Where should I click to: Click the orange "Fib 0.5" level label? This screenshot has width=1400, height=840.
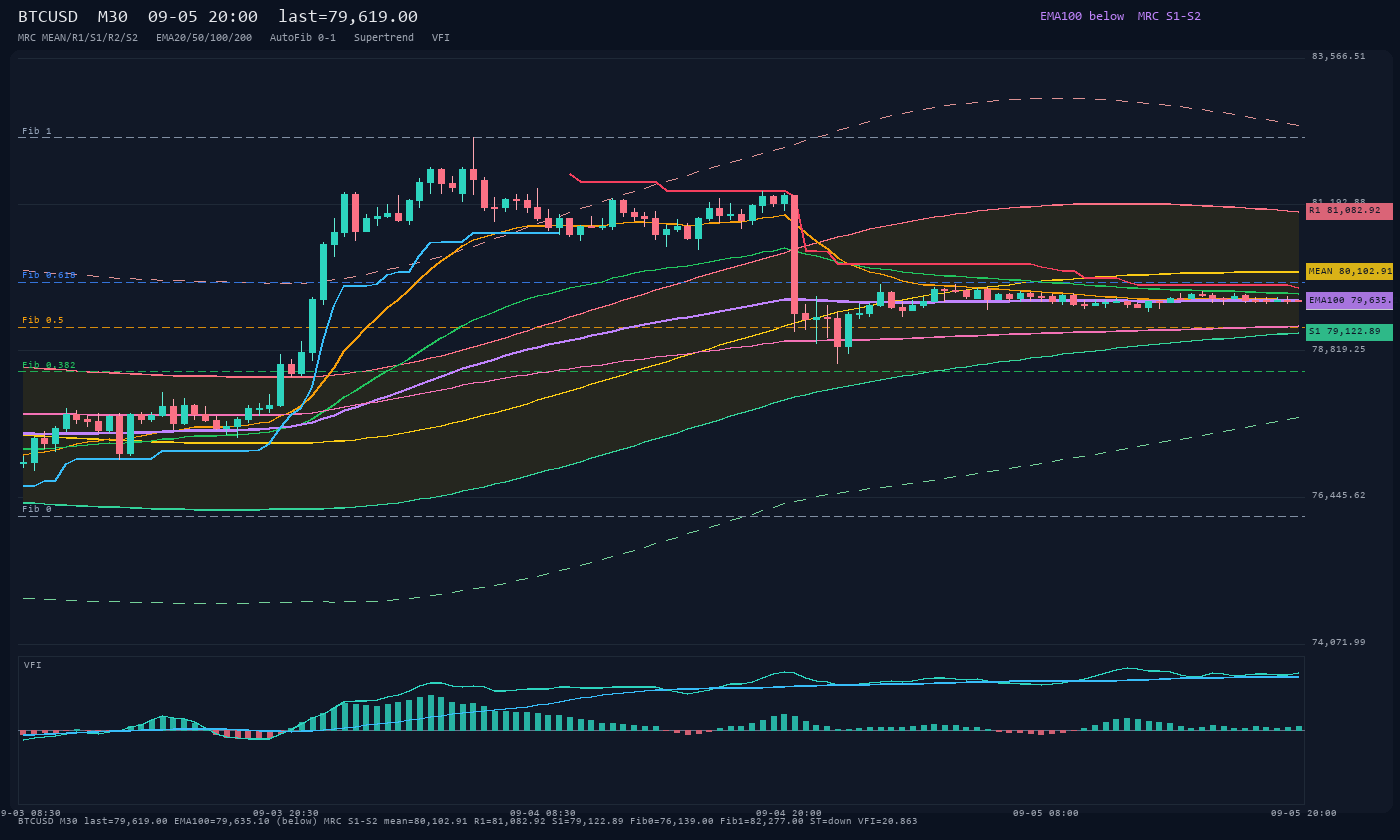tap(43, 321)
